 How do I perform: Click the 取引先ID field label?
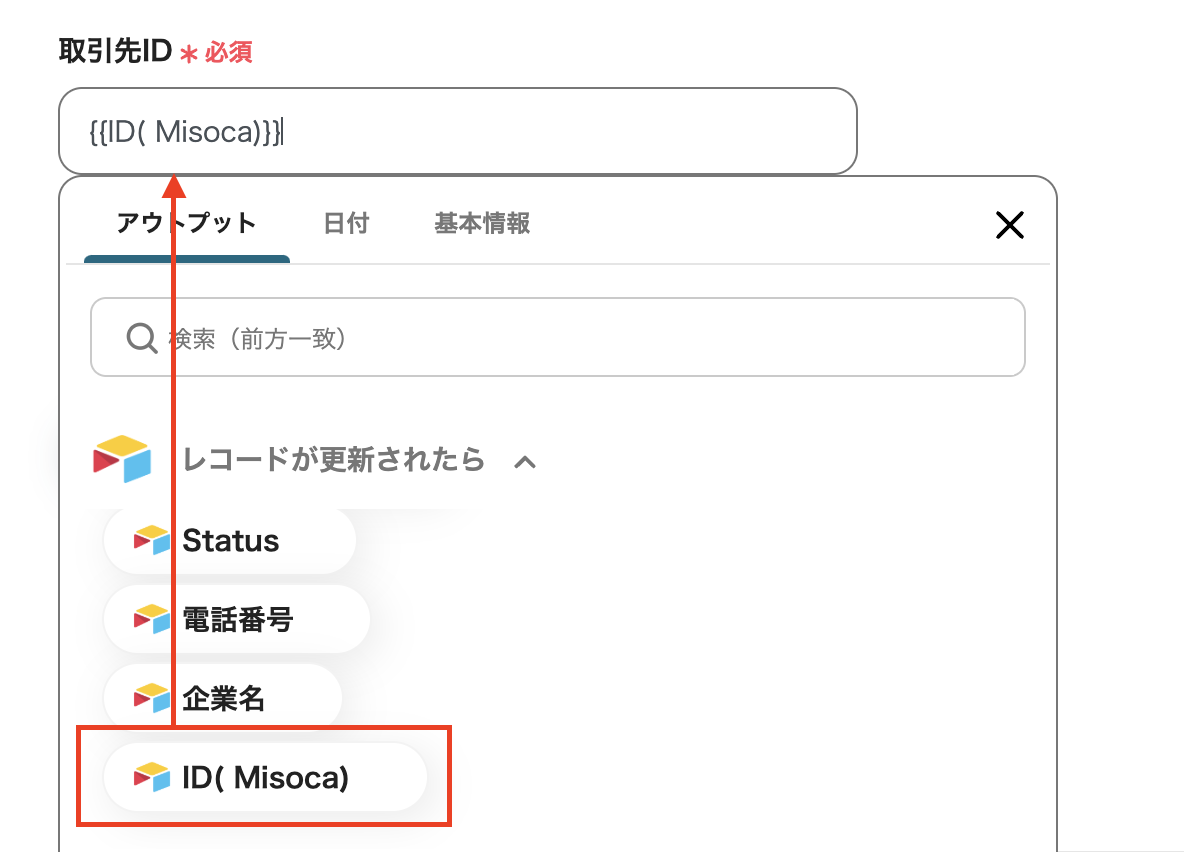[116, 51]
